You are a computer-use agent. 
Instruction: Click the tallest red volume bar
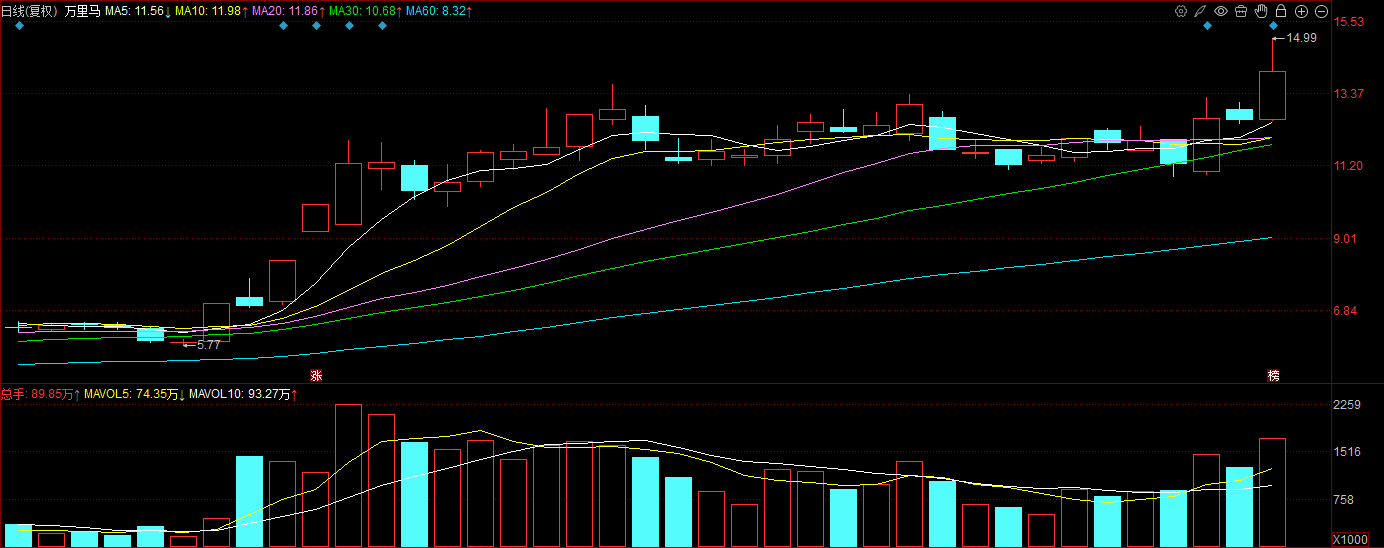pyautogui.click(x=348, y=476)
